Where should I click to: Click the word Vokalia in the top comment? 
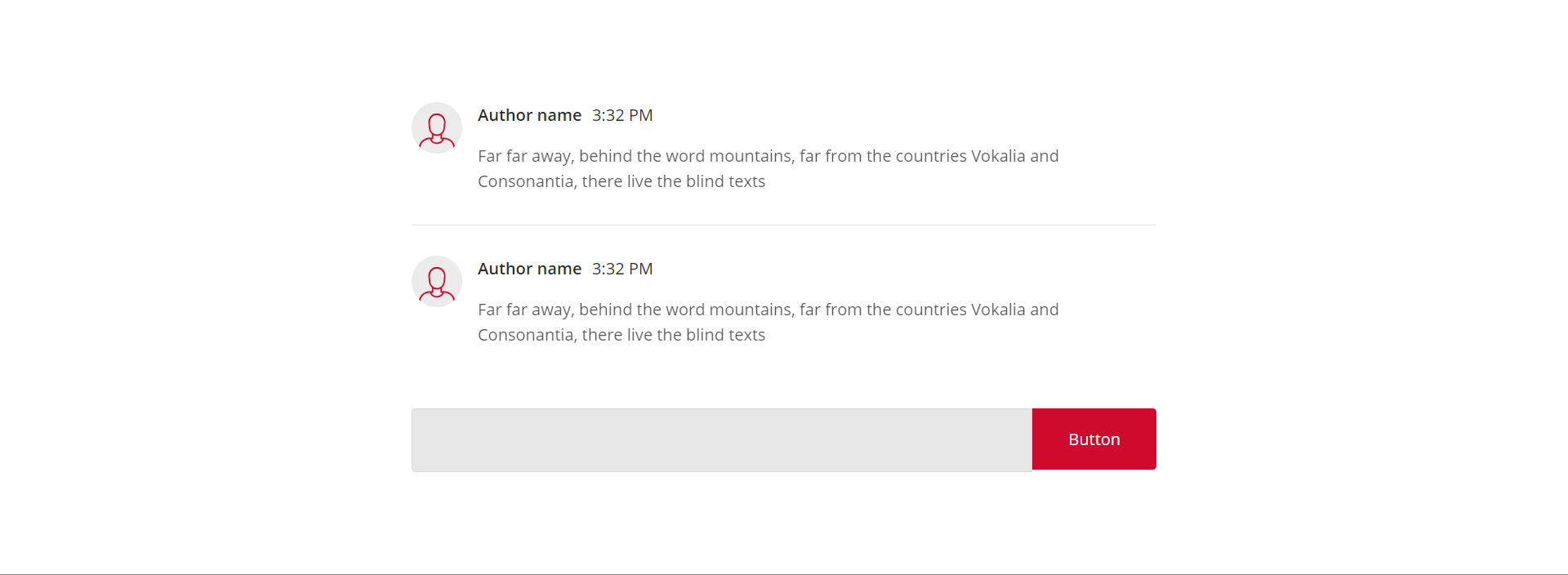pyautogui.click(x=998, y=156)
